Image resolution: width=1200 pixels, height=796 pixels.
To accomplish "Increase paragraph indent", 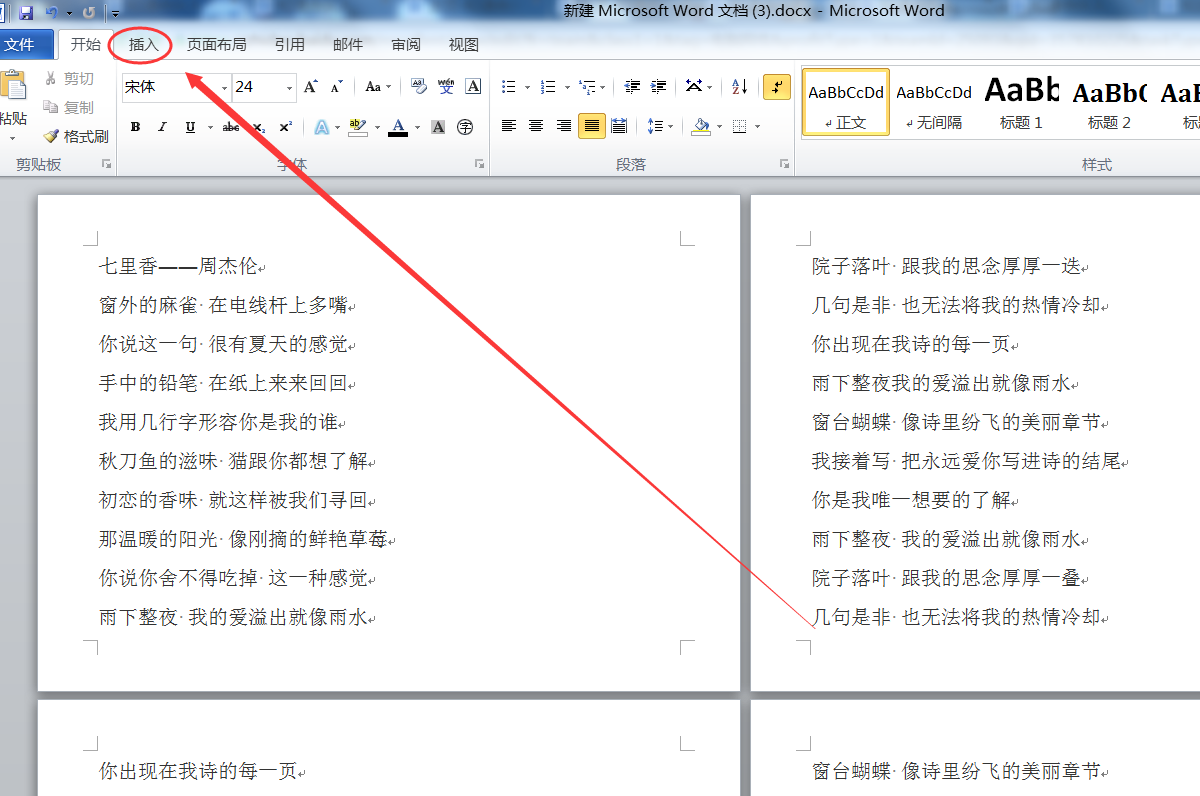I will (x=658, y=87).
